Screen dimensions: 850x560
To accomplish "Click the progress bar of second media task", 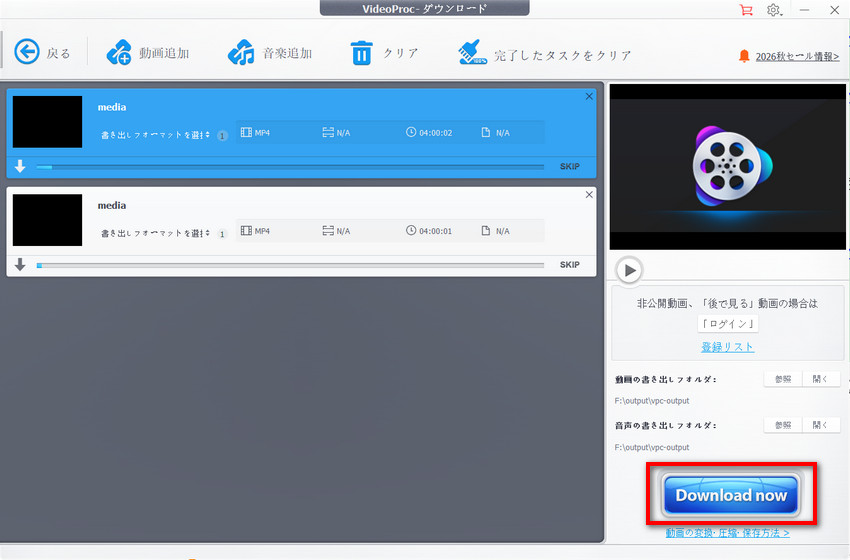I will pos(290,265).
